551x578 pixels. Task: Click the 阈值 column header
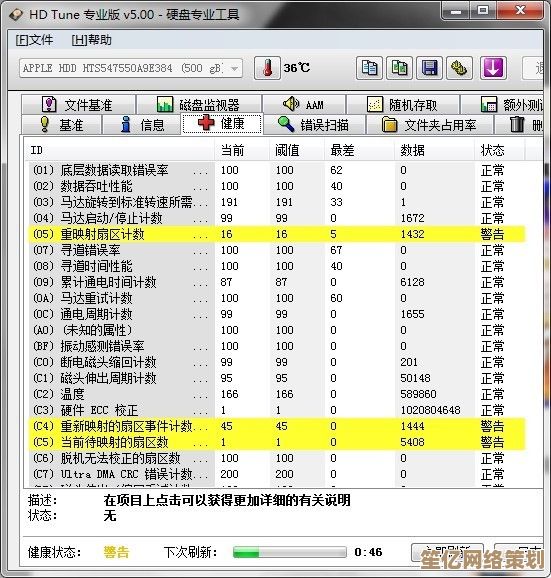(297, 150)
